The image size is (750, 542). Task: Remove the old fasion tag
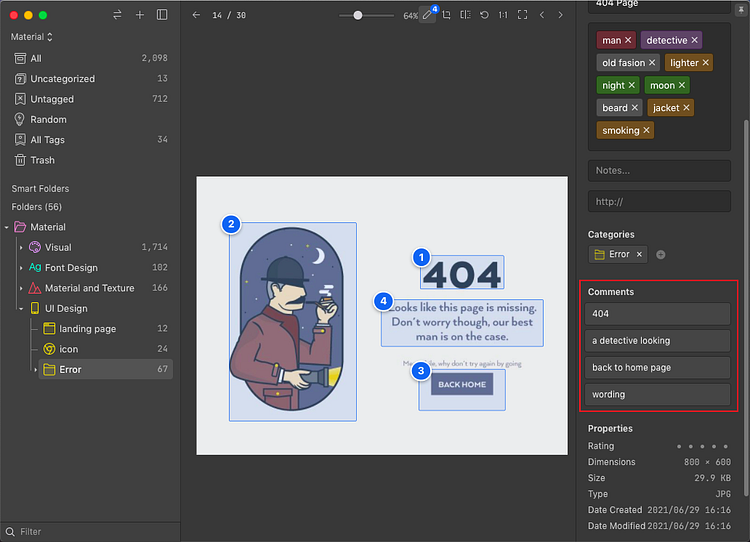652,63
